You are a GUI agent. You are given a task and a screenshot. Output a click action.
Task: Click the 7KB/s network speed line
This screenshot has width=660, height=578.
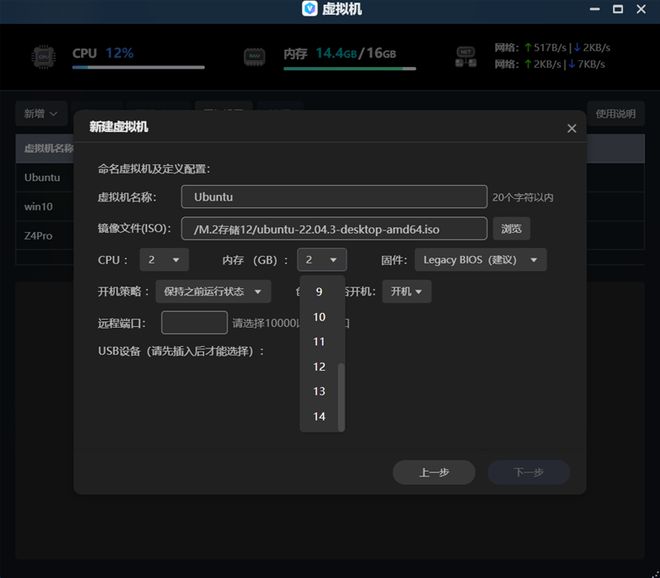pos(550,64)
